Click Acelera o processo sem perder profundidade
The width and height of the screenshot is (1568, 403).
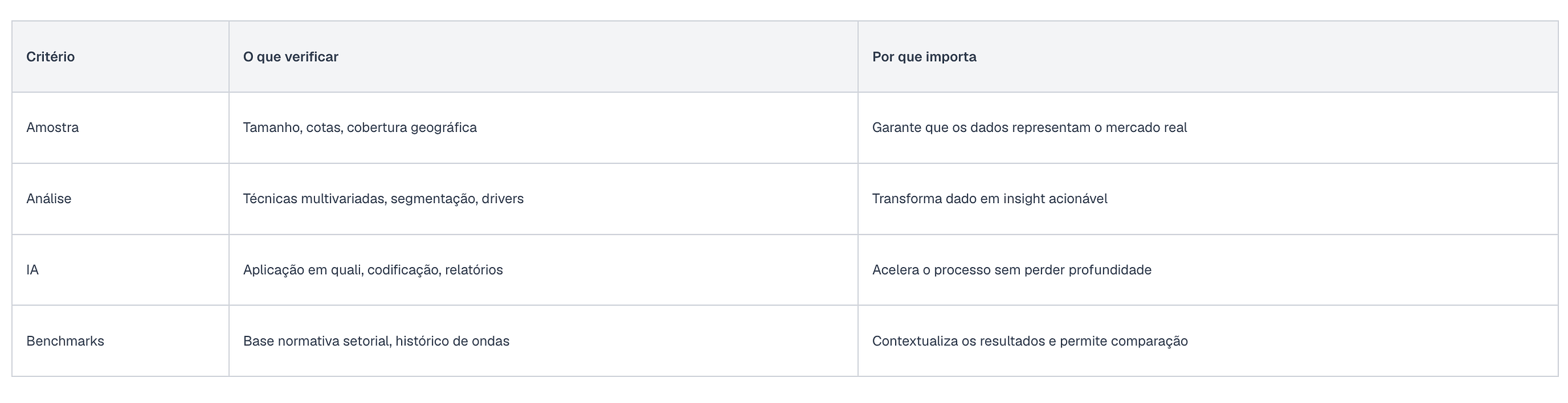(x=1012, y=270)
